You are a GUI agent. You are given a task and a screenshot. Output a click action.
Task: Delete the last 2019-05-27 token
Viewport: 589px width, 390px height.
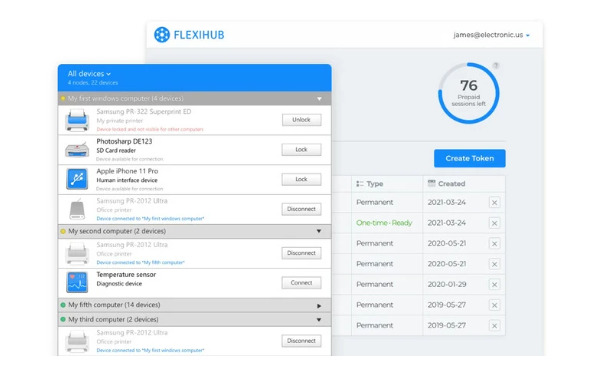[x=494, y=325]
